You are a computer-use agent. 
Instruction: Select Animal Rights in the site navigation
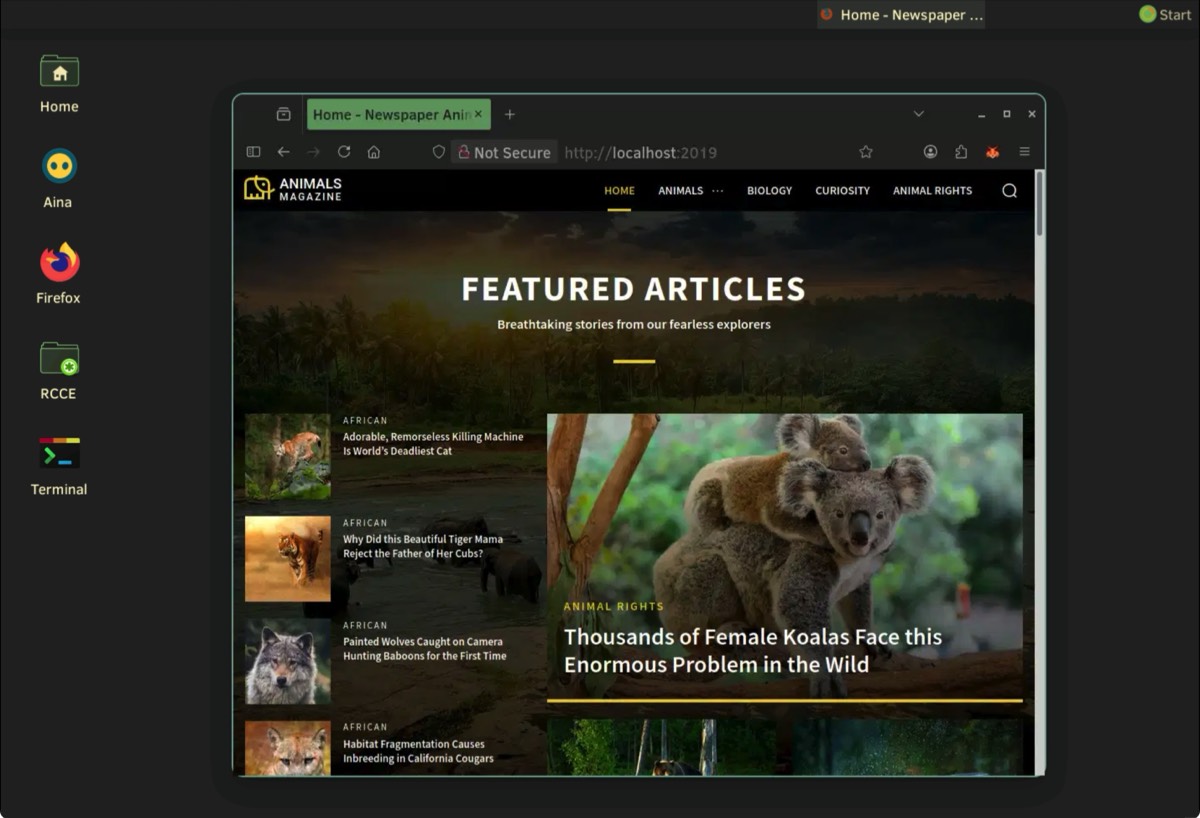coord(932,191)
